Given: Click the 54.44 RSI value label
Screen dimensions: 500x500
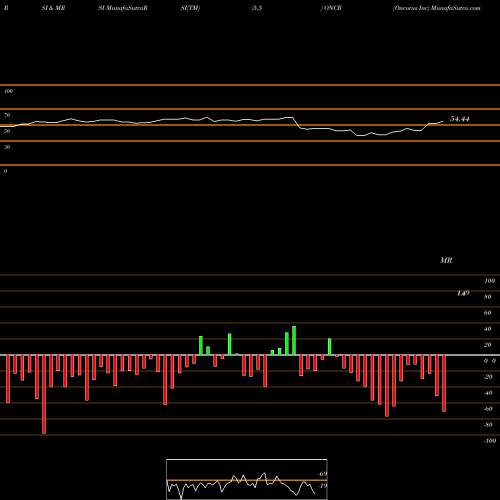Looking at the screenshot, I should pos(460,119).
